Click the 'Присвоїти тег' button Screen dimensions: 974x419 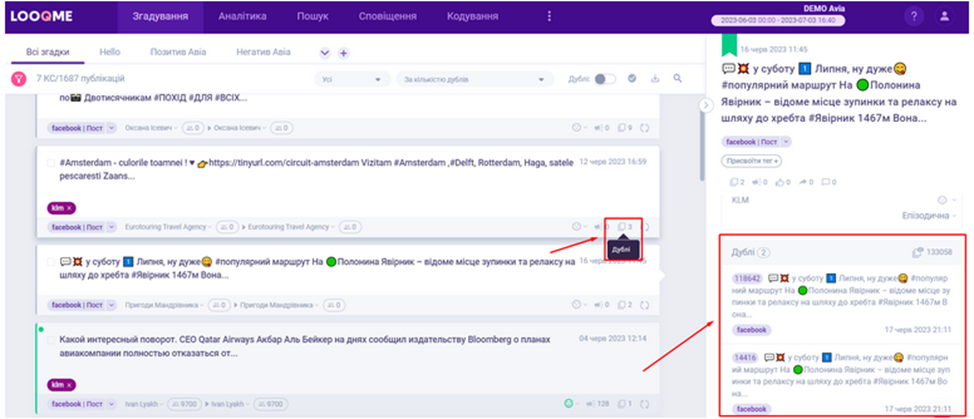[750, 161]
